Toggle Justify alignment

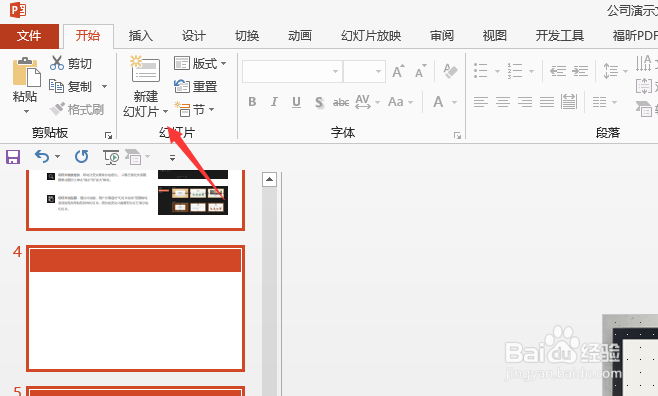point(547,102)
